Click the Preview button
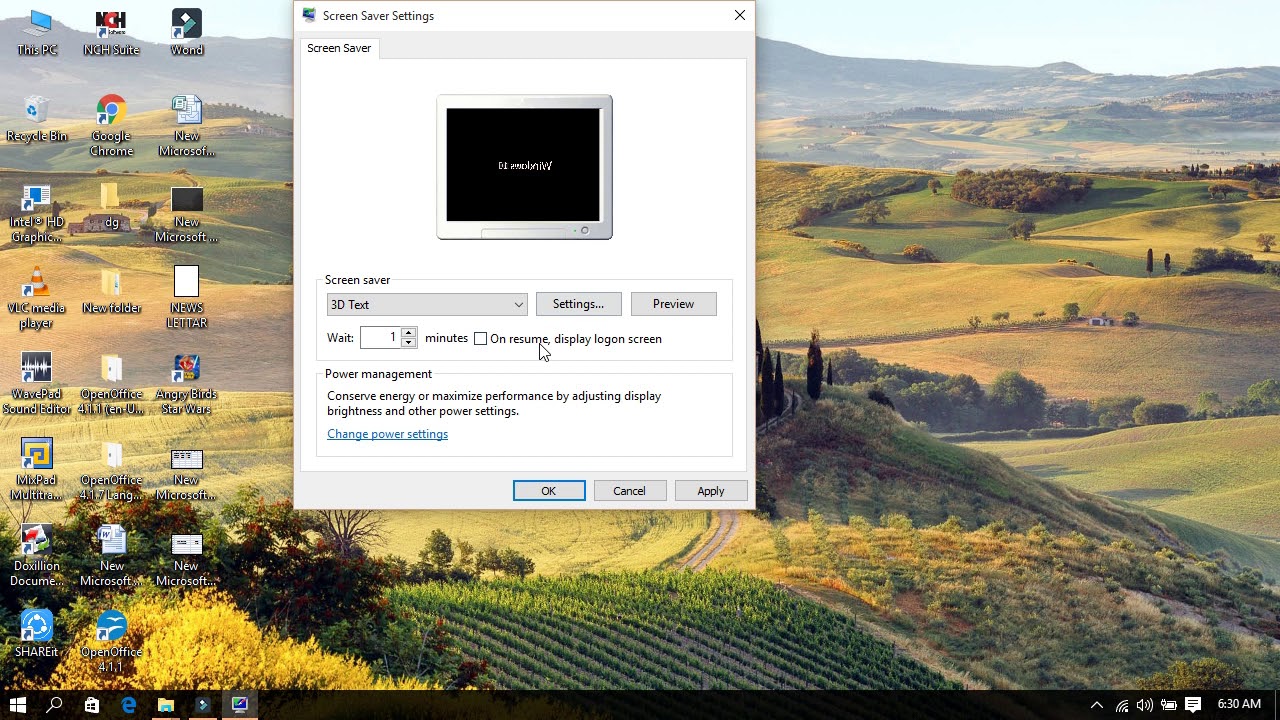 coord(673,304)
